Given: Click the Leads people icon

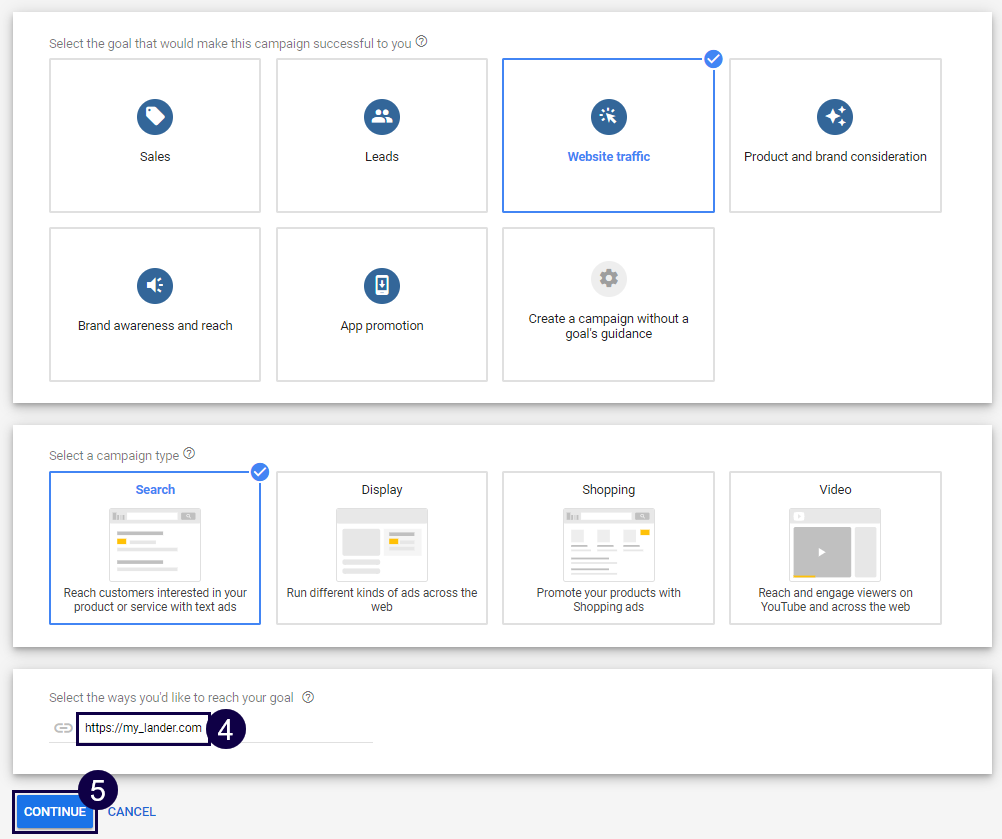Looking at the screenshot, I should click(381, 116).
